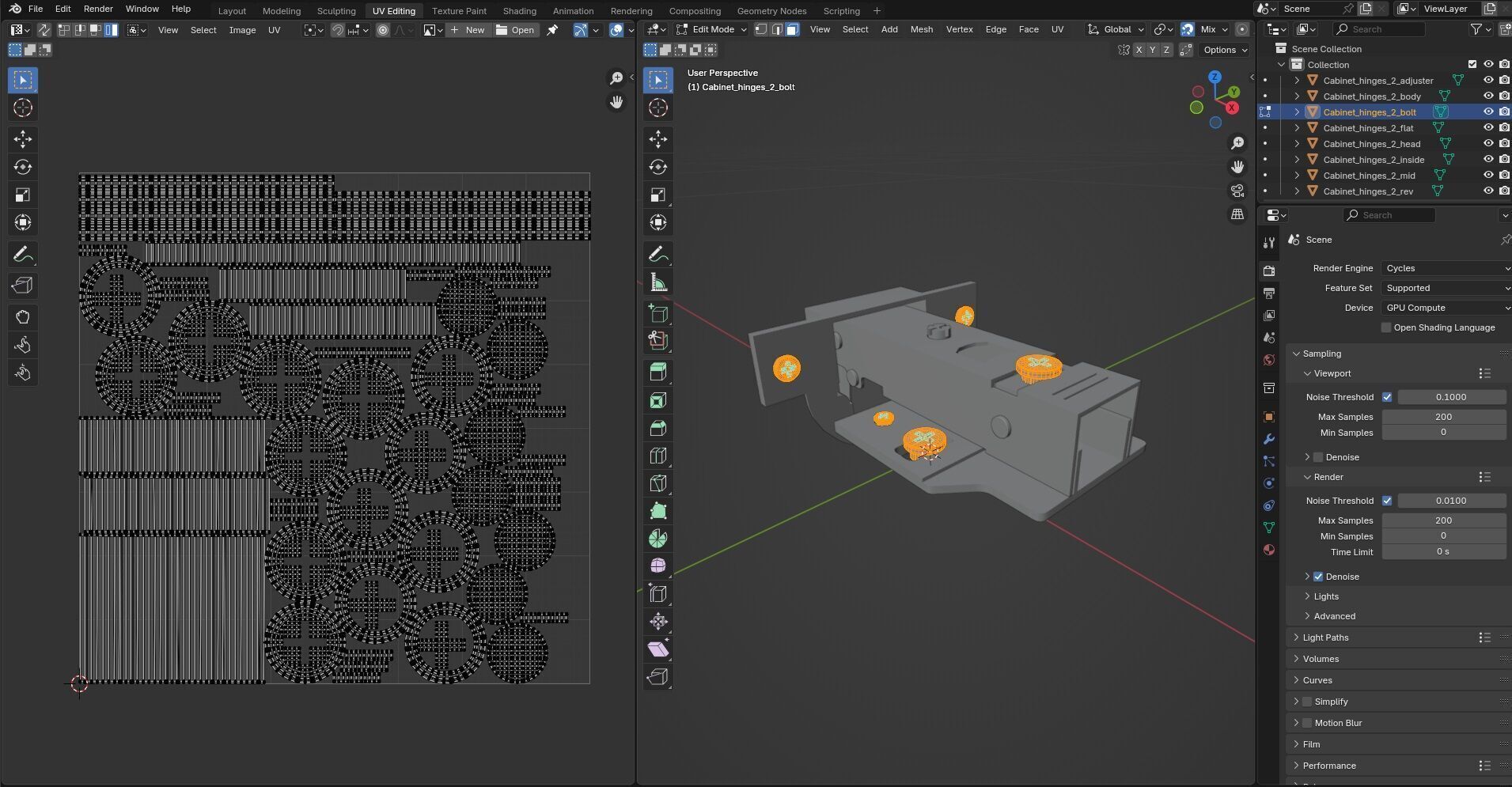Hide Cabinet_hinges_2_body in viewport

click(x=1487, y=96)
